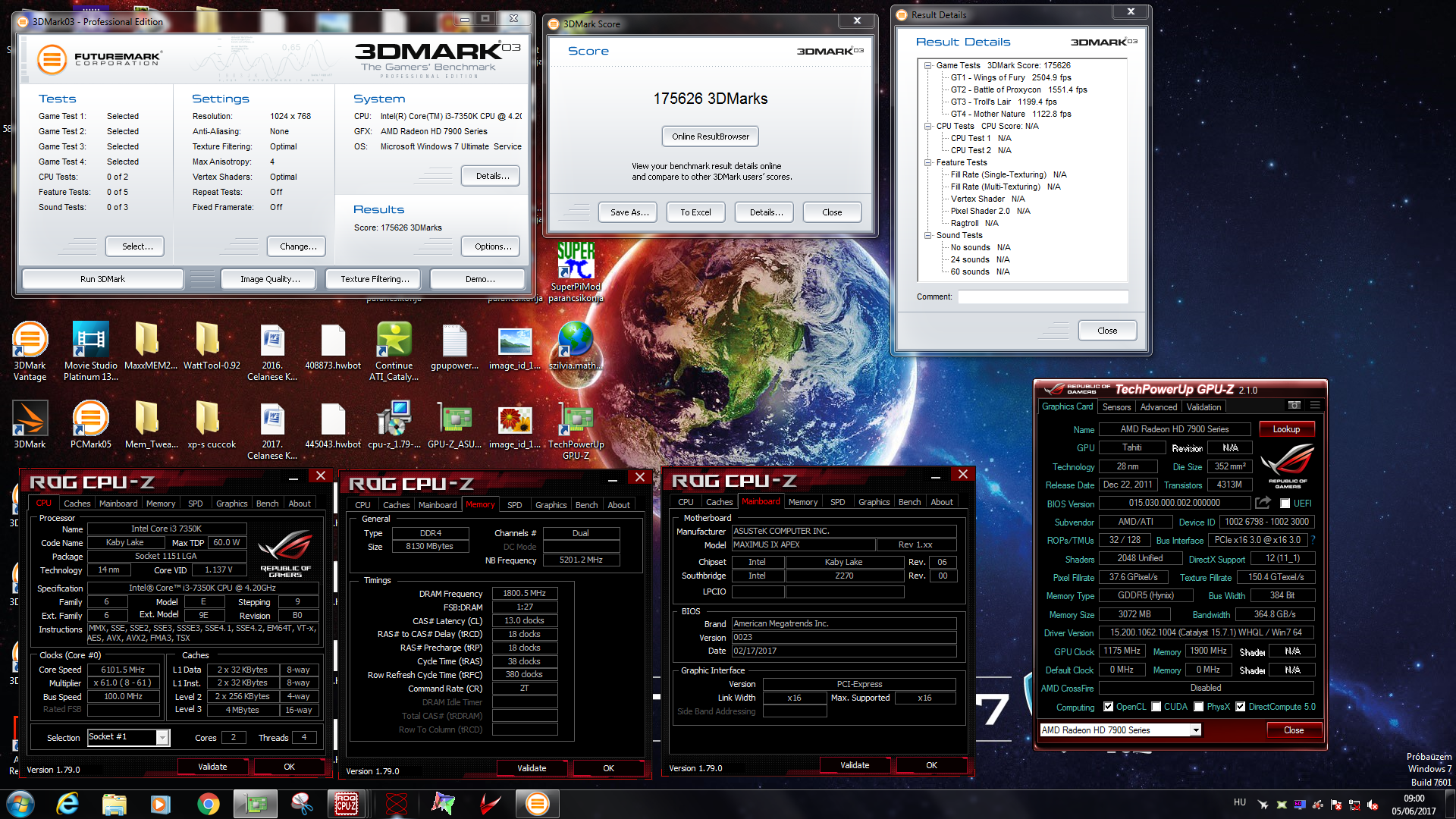The width and height of the screenshot is (1456, 819).
Task: Toggle the PhysX checkbox
Action: click(x=1199, y=707)
